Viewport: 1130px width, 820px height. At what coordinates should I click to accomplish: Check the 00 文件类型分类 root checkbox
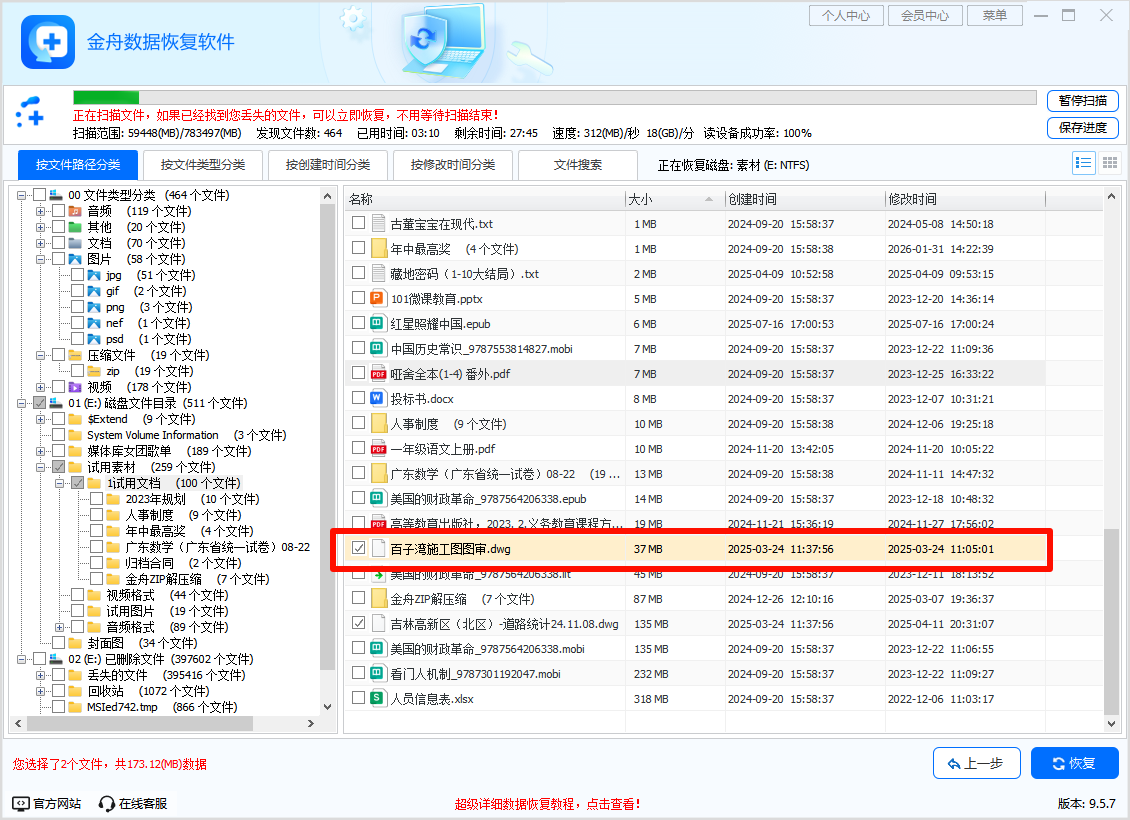[x=40, y=195]
